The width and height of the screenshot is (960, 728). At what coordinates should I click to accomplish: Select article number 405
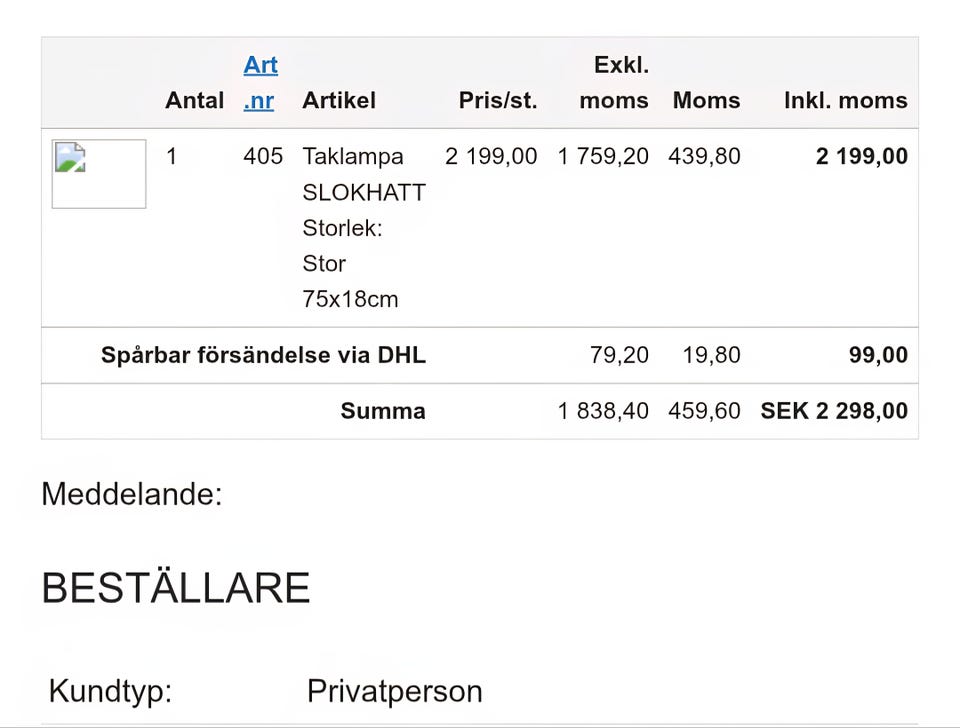[263, 156]
